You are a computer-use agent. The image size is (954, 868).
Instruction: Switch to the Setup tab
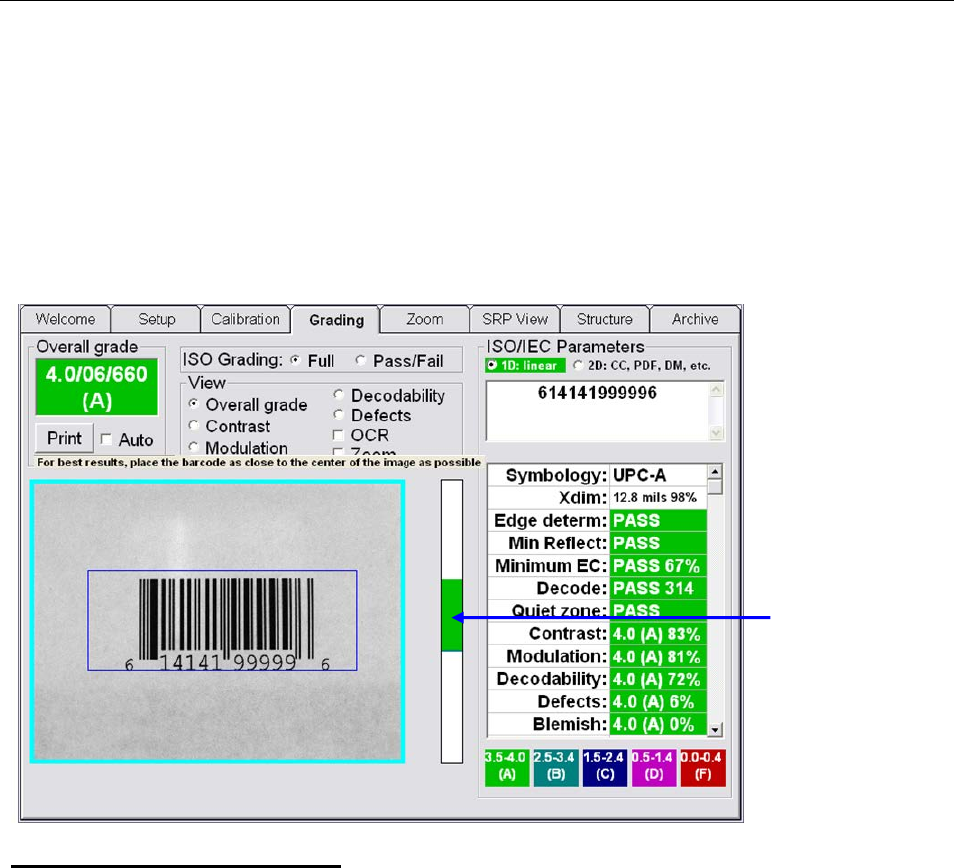pyautogui.click(x=156, y=319)
